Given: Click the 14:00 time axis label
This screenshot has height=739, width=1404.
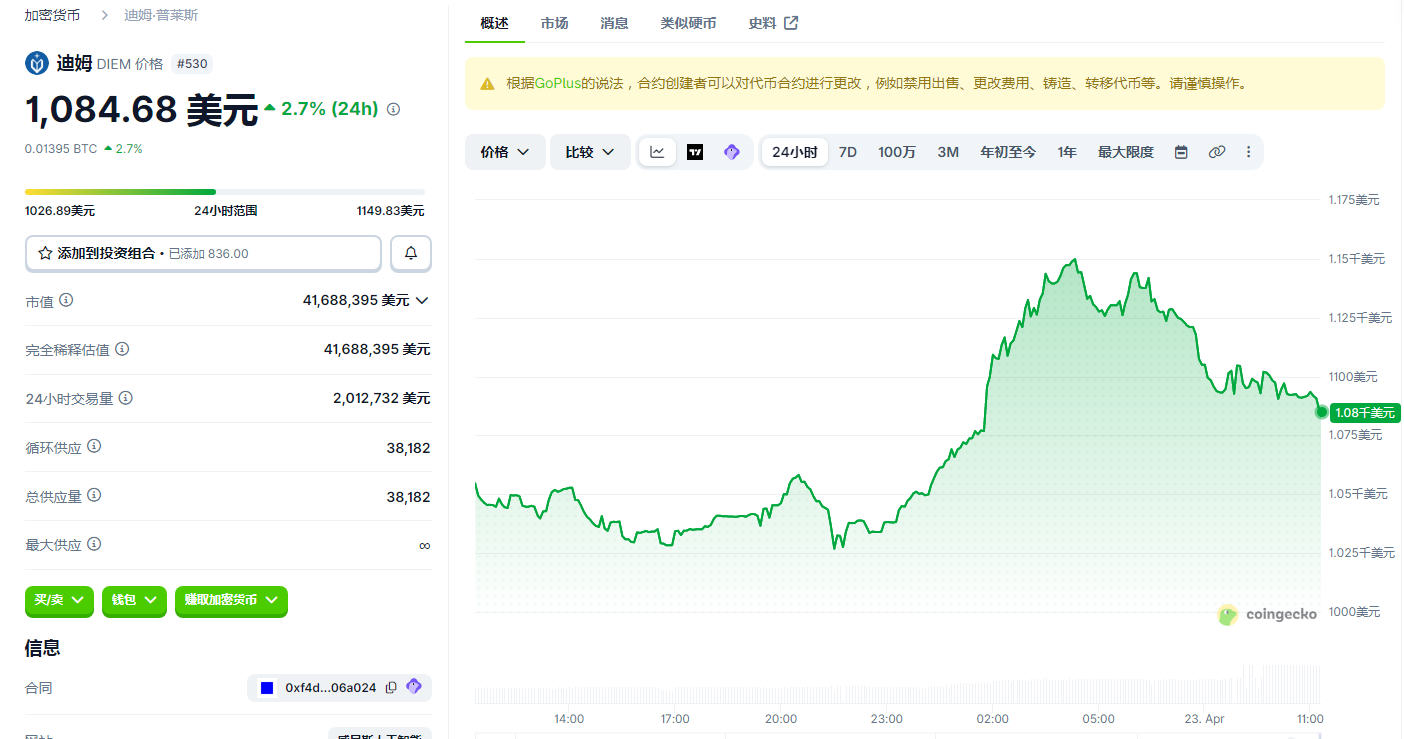Looking at the screenshot, I should click(x=569, y=719).
